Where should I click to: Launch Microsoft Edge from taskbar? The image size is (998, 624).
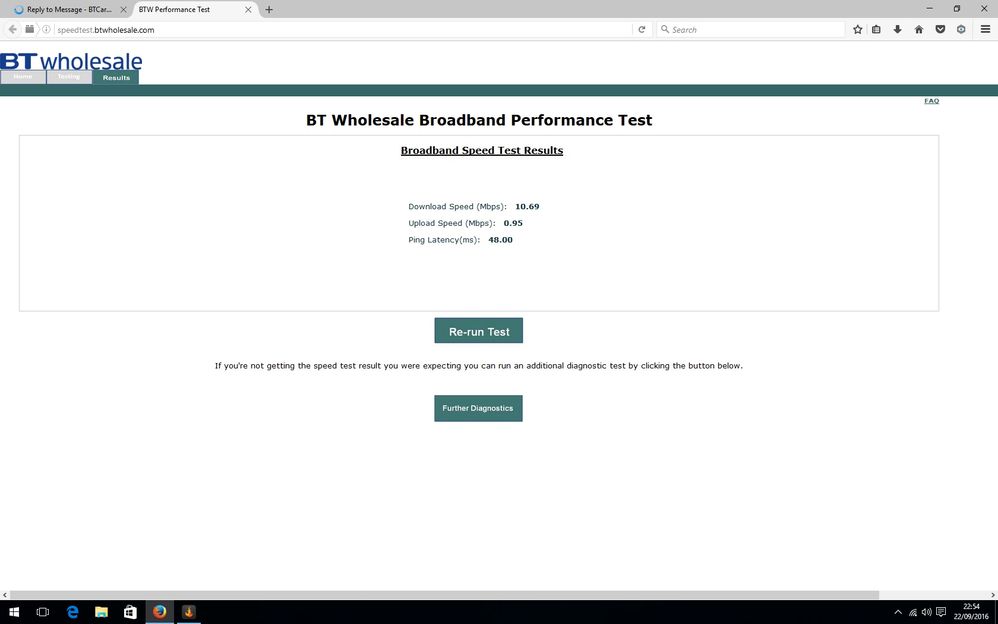coord(72,612)
